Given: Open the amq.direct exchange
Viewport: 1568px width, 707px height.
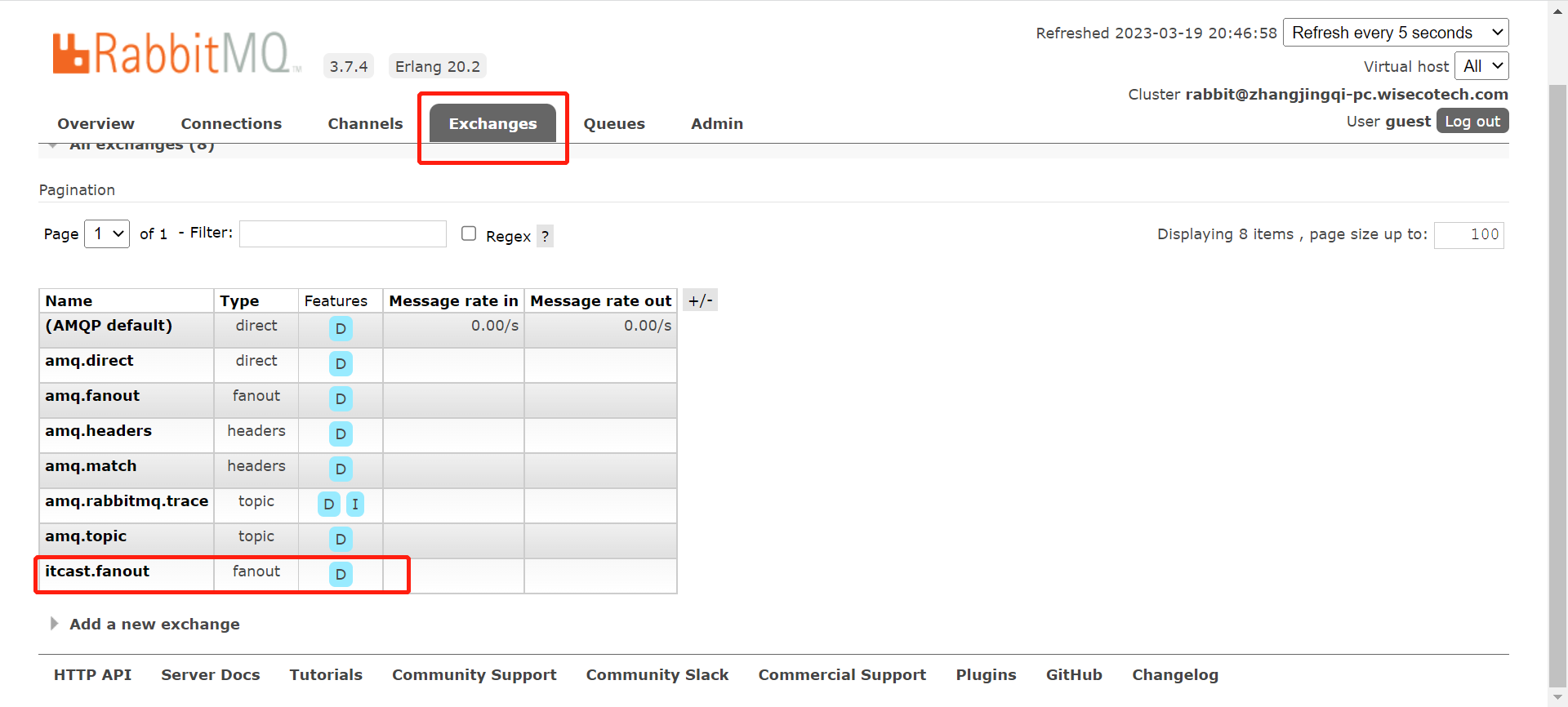Looking at the screenshot, I should [89, 360].
